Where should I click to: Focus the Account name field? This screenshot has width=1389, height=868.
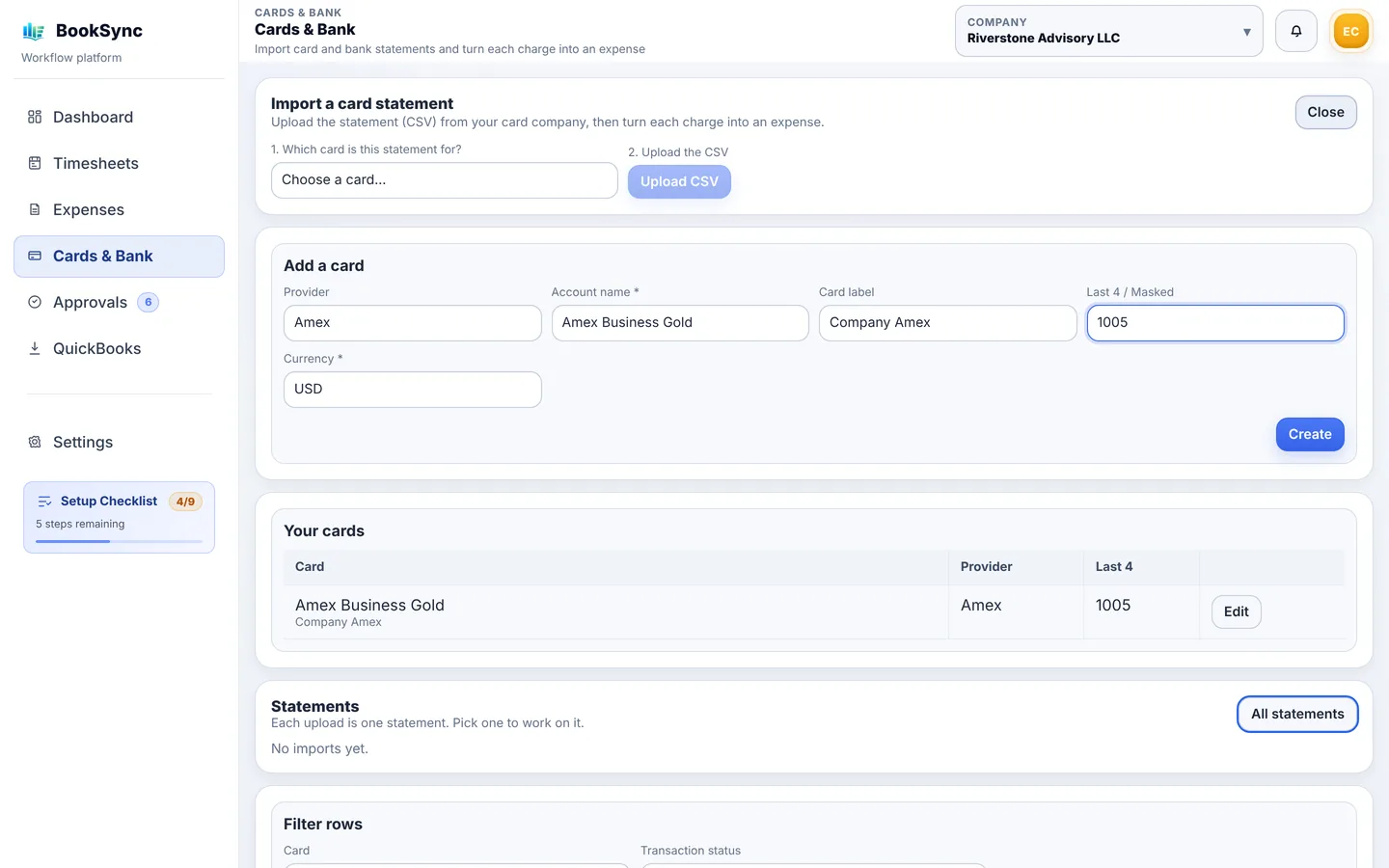680,323
